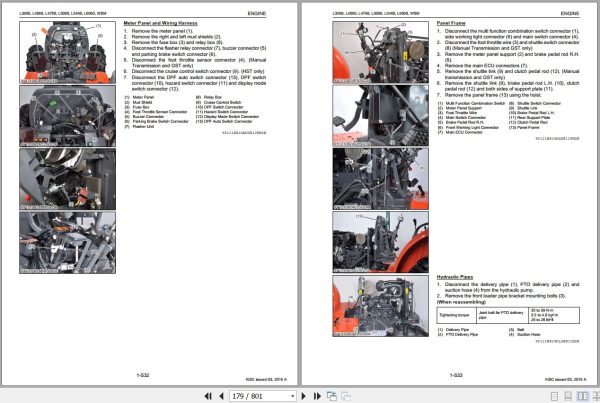Click legend entry '(7) Main ECU Connector'

460,132
